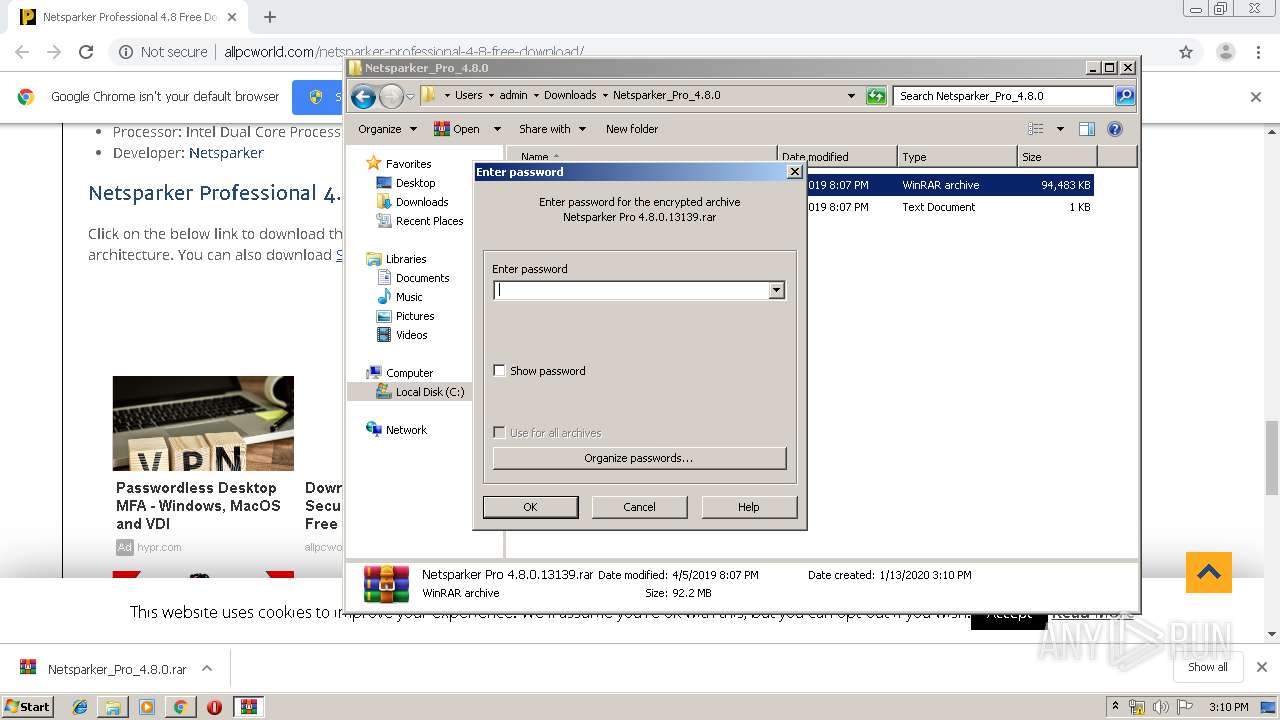Sort by Size column header
The image size is (1280, 720).
click(1057, 157)
